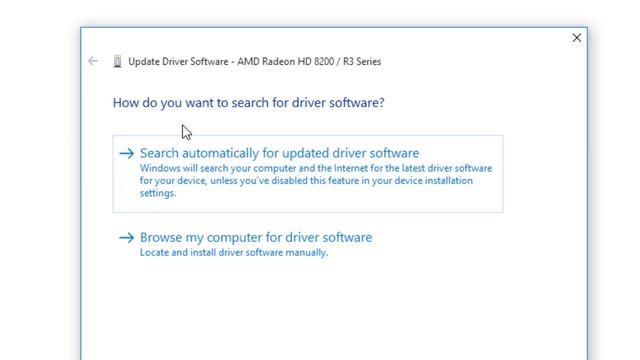The image size is (640, 360).
Task: Click the back arrow in the dialog header
Action: point(93,61)
